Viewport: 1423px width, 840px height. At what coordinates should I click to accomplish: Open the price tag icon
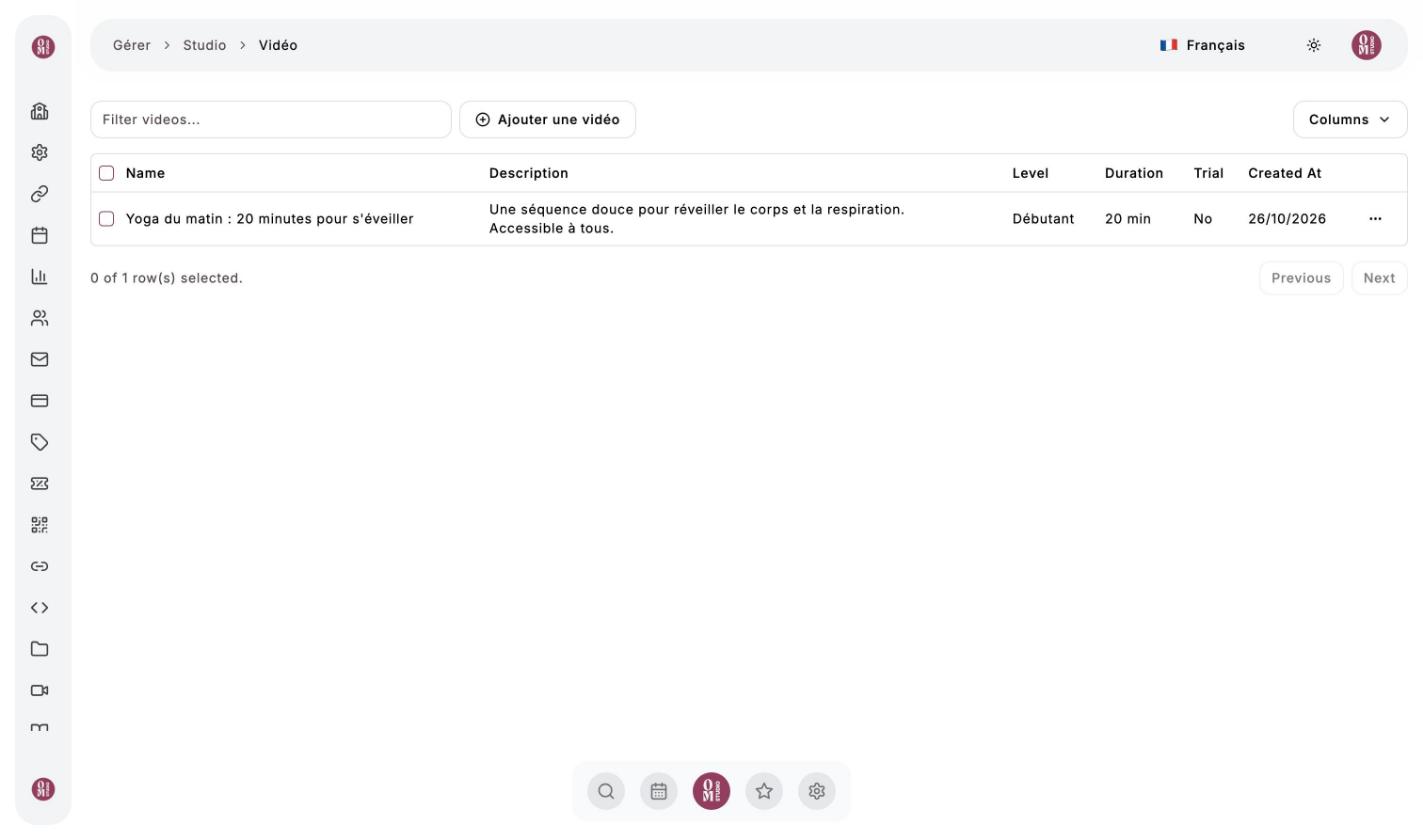tap(40, 442)
